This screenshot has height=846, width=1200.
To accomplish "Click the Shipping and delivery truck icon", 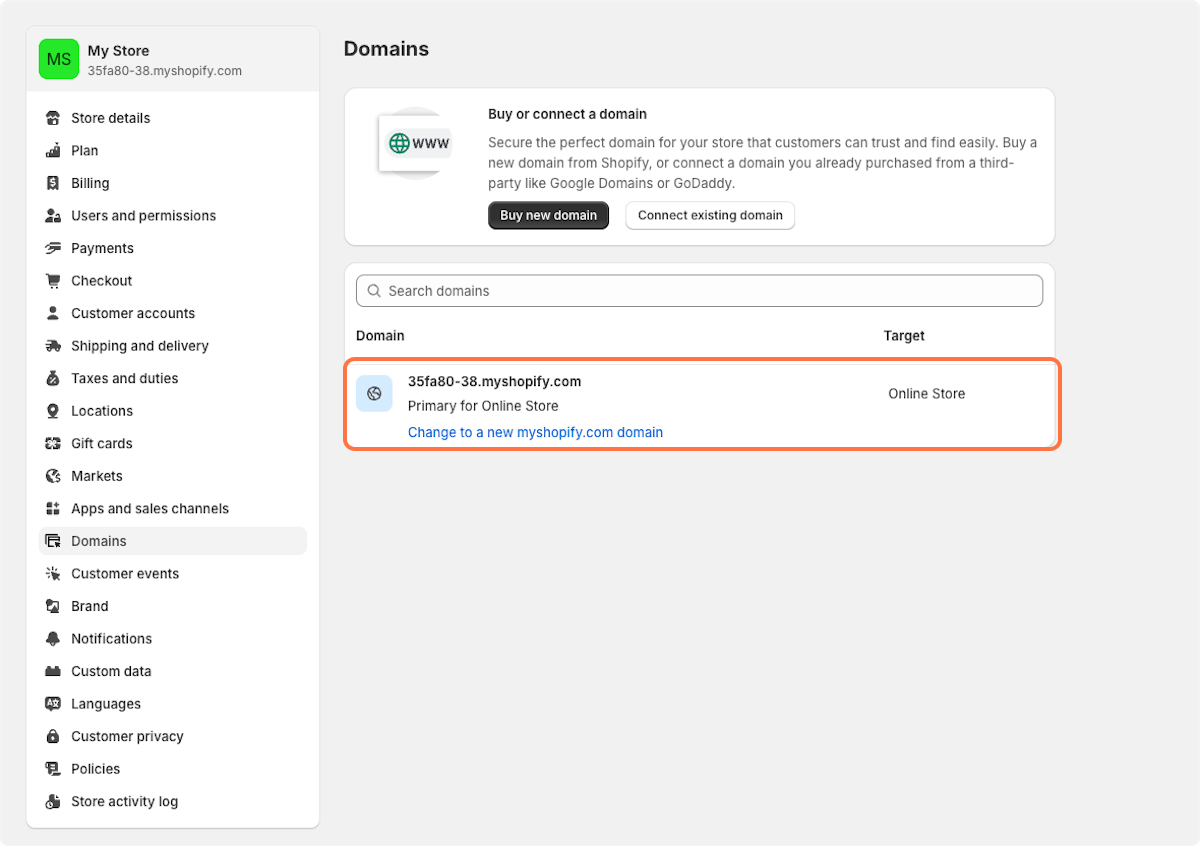I will (x=53, y=346).
